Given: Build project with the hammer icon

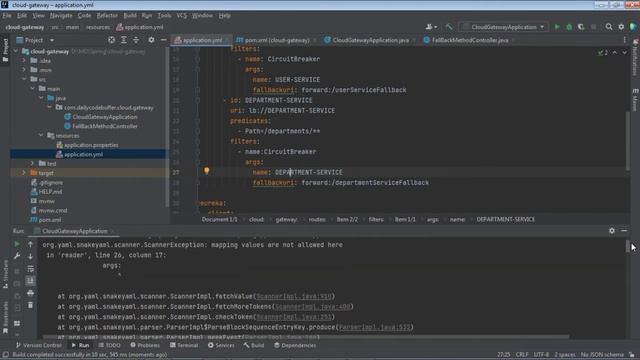Looking at the screenshot, I should [x=449, y=27].
